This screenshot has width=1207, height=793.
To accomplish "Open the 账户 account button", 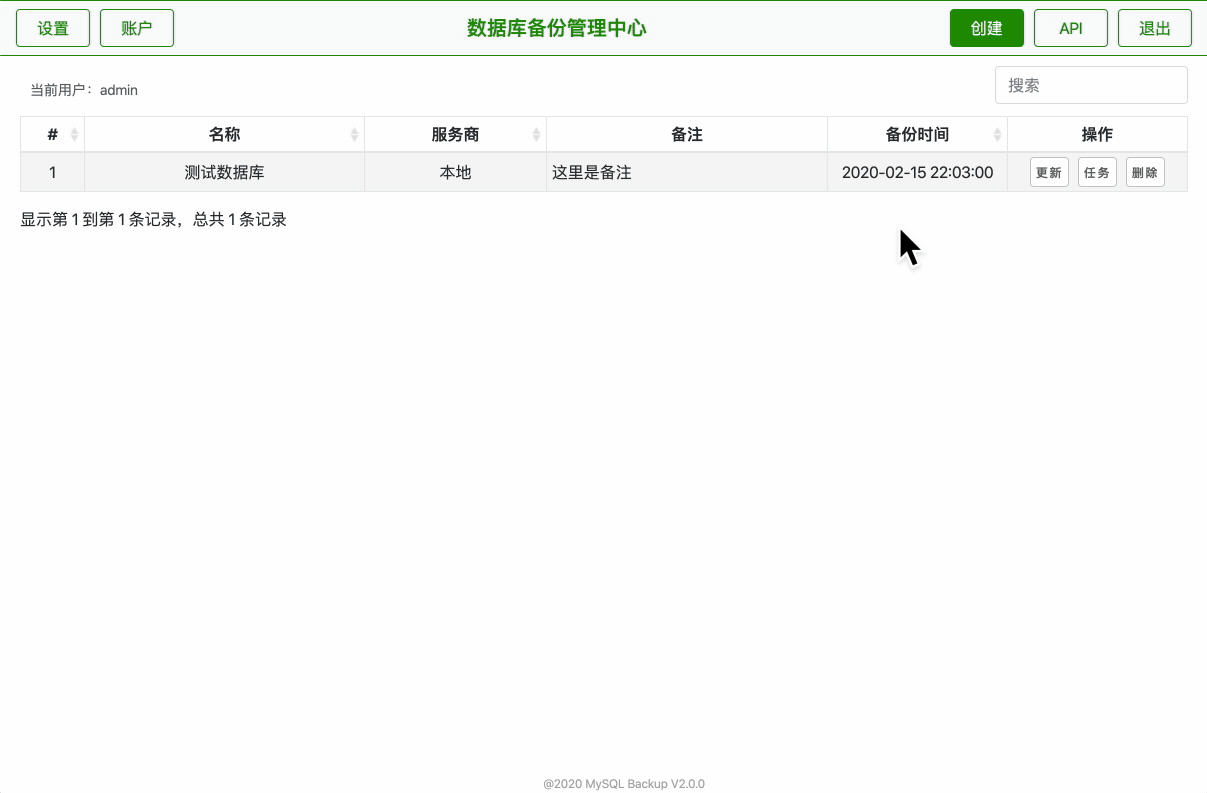I will point(137,28).
